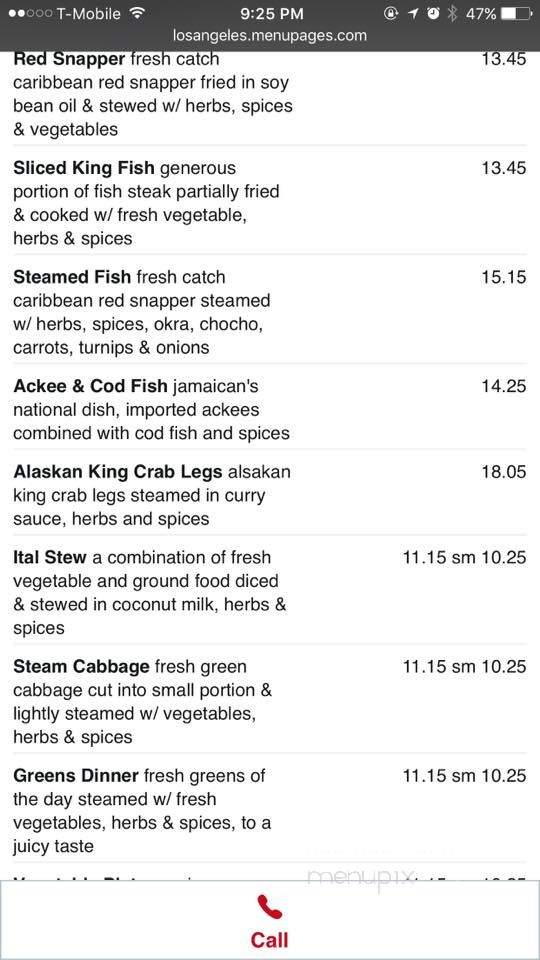Tap the Bluetooth icon in status bar
This screenshot has height=960, width=540.
452,13
